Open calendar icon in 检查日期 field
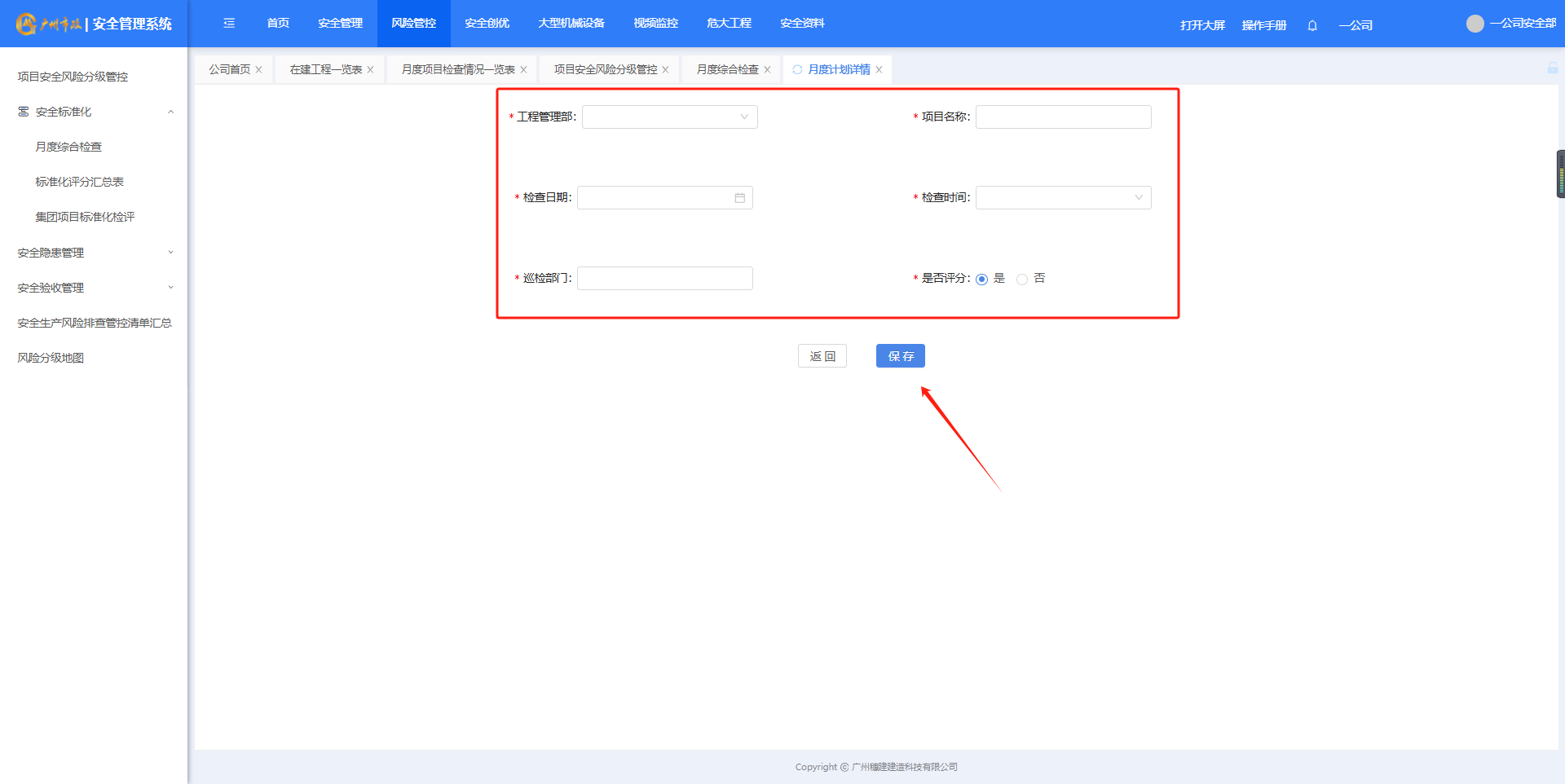This screenshot has height=784, width=1565. pyautogui.click(x=739, y=198)
